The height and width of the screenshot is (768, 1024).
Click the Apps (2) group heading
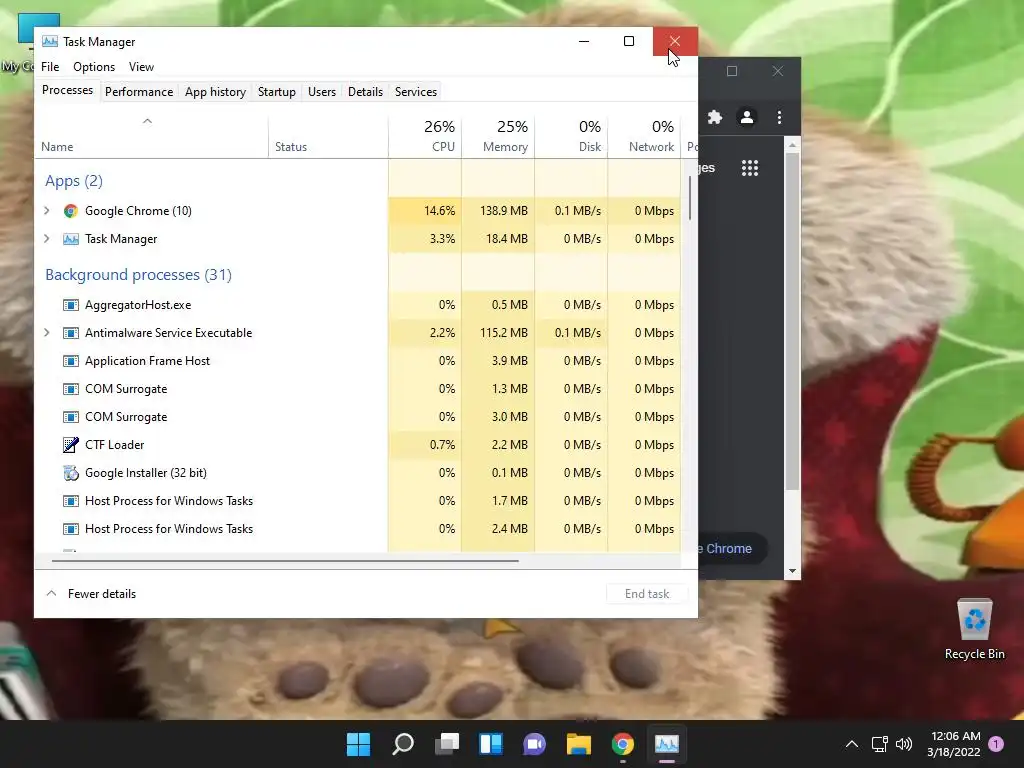point(74,181)
